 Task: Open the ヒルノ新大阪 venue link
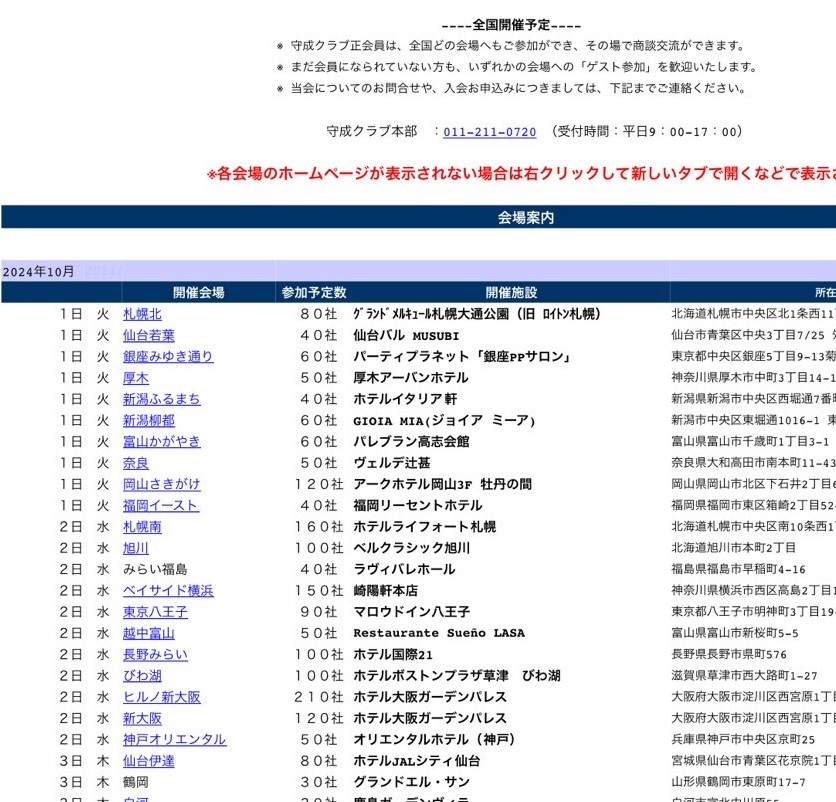tap(162, 697)
